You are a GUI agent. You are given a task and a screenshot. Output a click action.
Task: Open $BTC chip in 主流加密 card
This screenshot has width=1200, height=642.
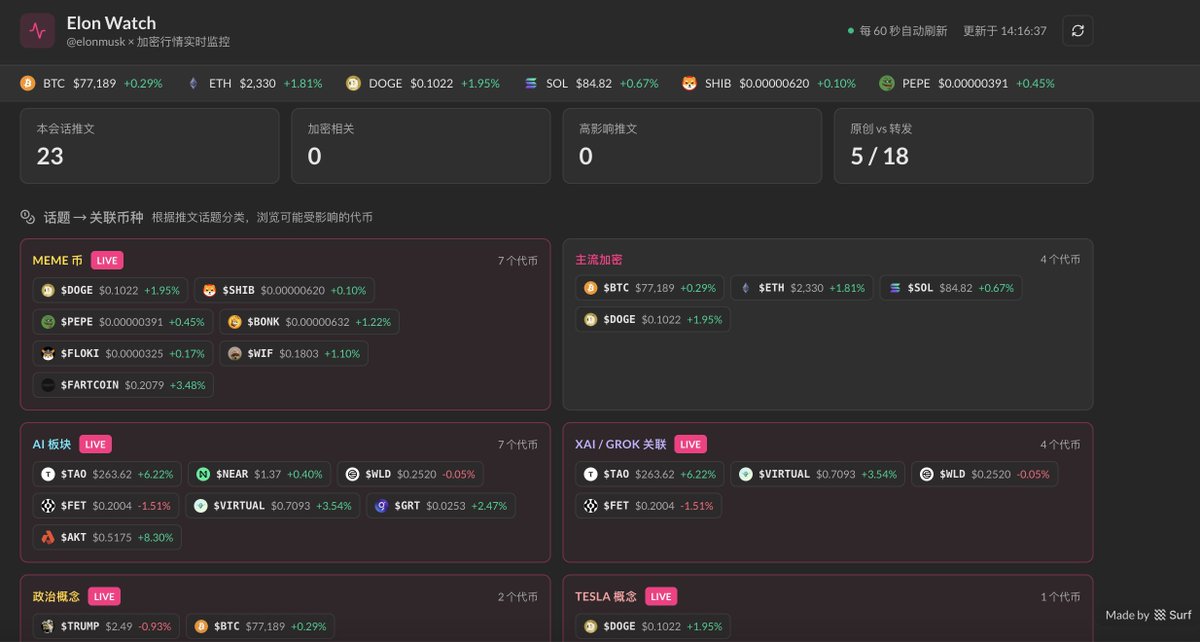(x=650, y=288)
